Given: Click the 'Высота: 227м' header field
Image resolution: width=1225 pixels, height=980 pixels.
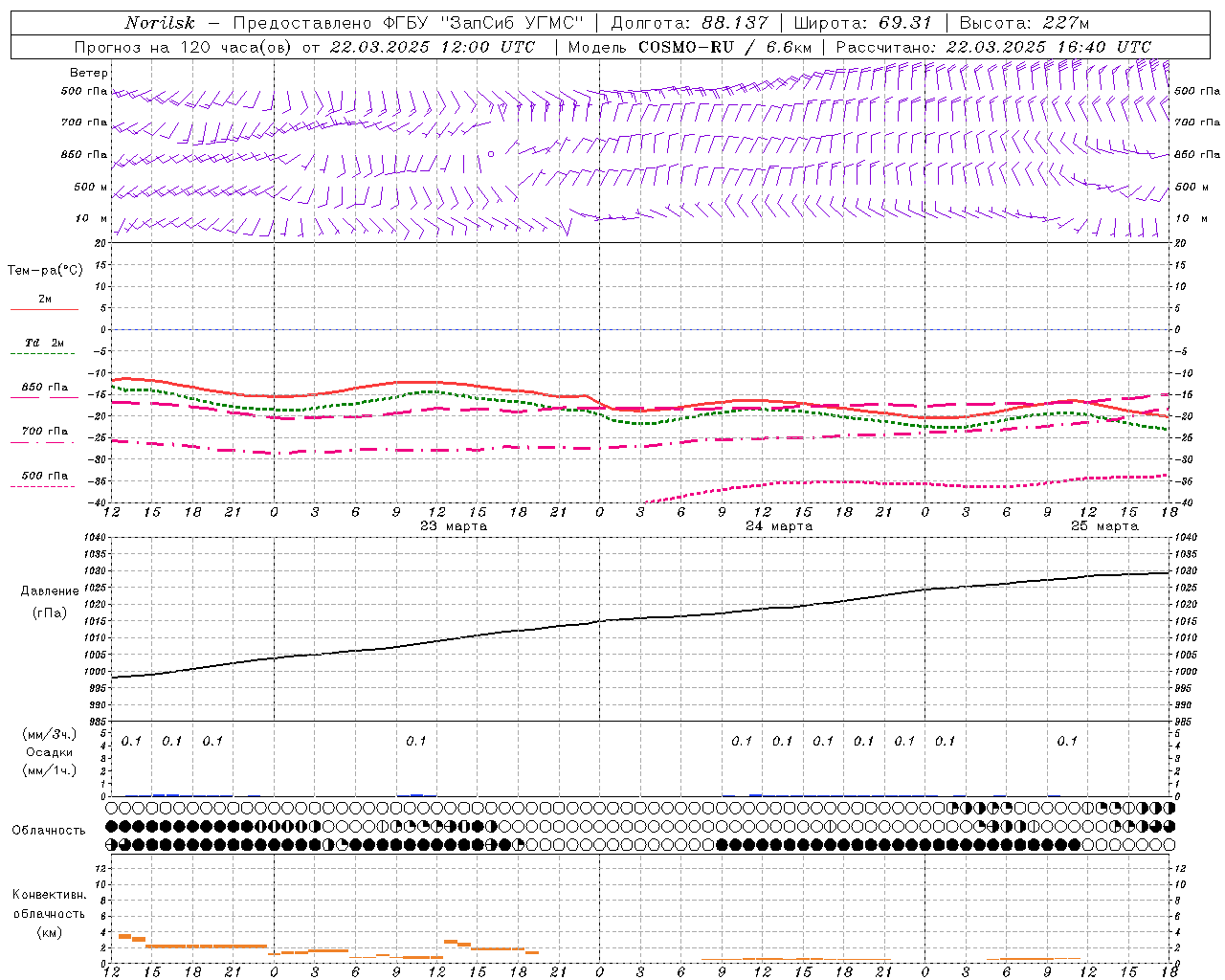Looking at the screenshot, I should click(x=1024, y=23).
